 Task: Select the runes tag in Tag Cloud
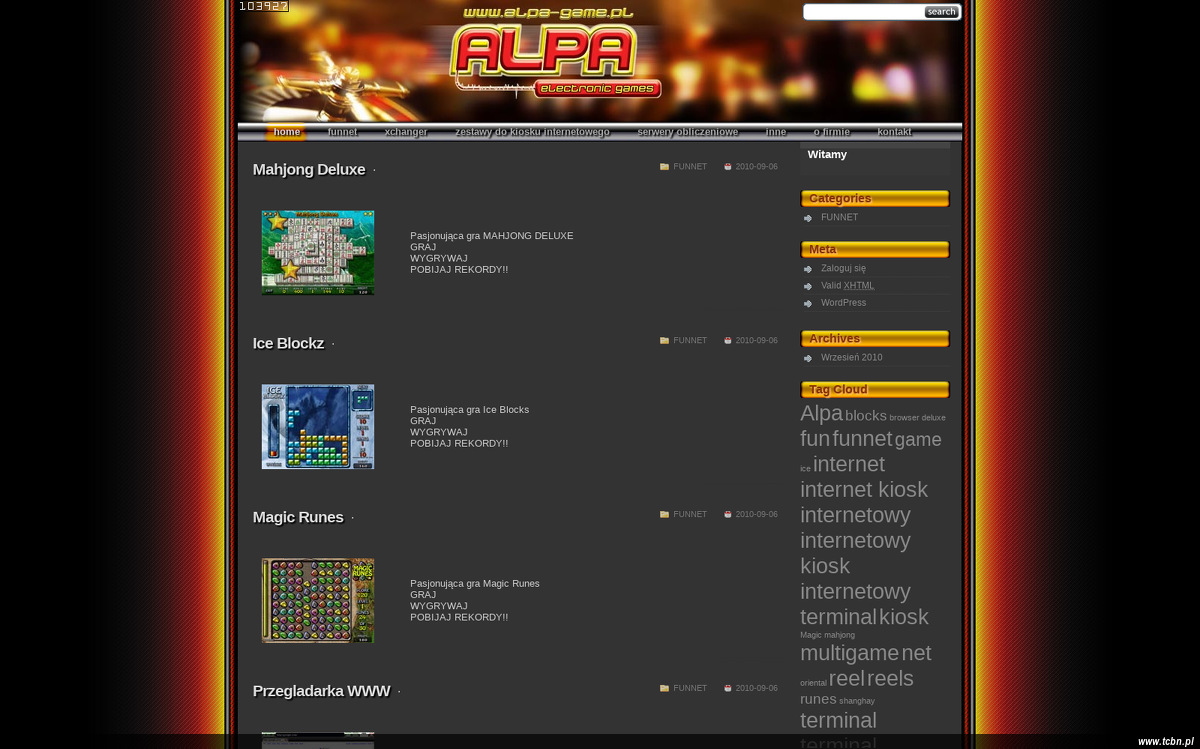(x=818, y=700)
